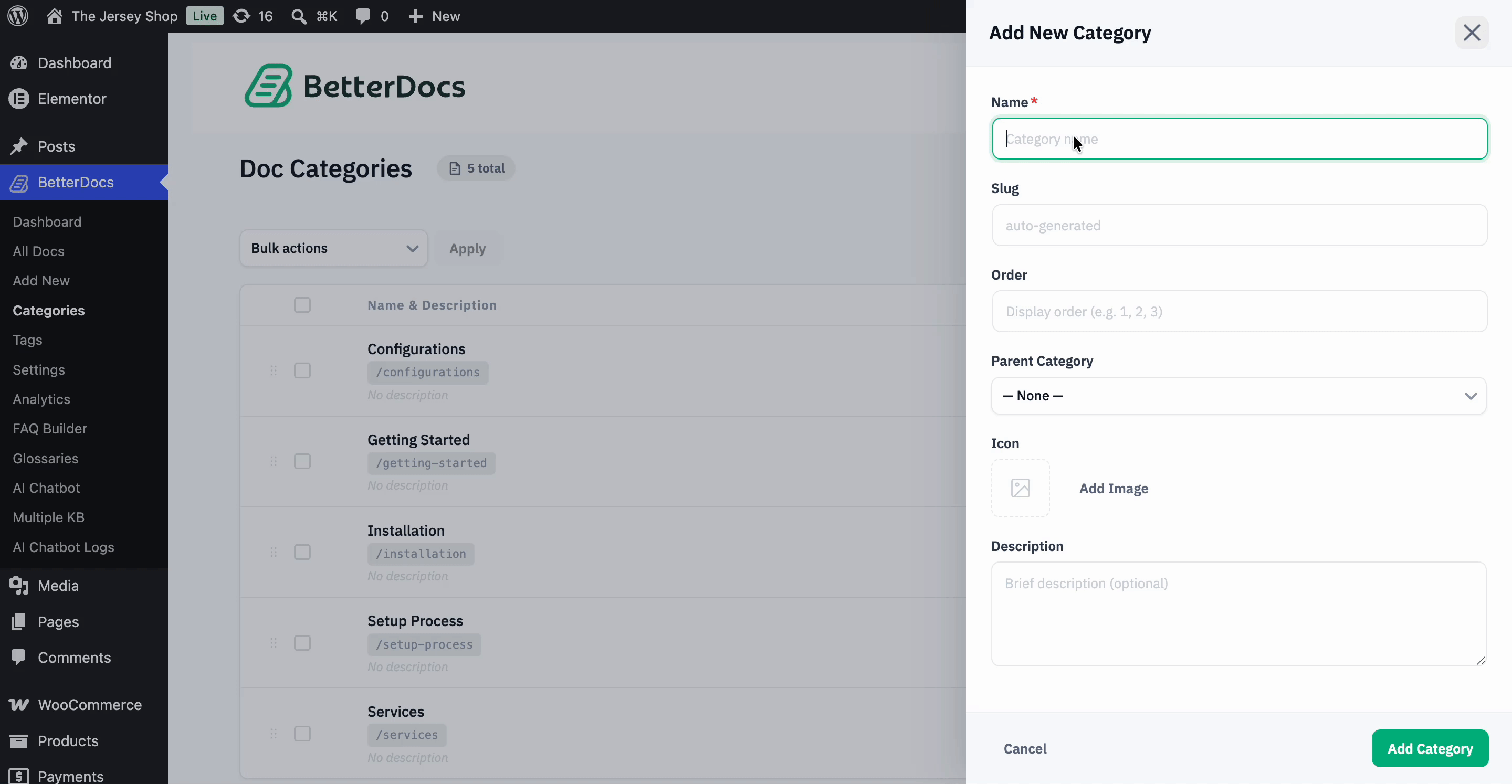1512x784 pixels.
Task: Click the Media icon in sidebar
Action: tap(19, 586)
